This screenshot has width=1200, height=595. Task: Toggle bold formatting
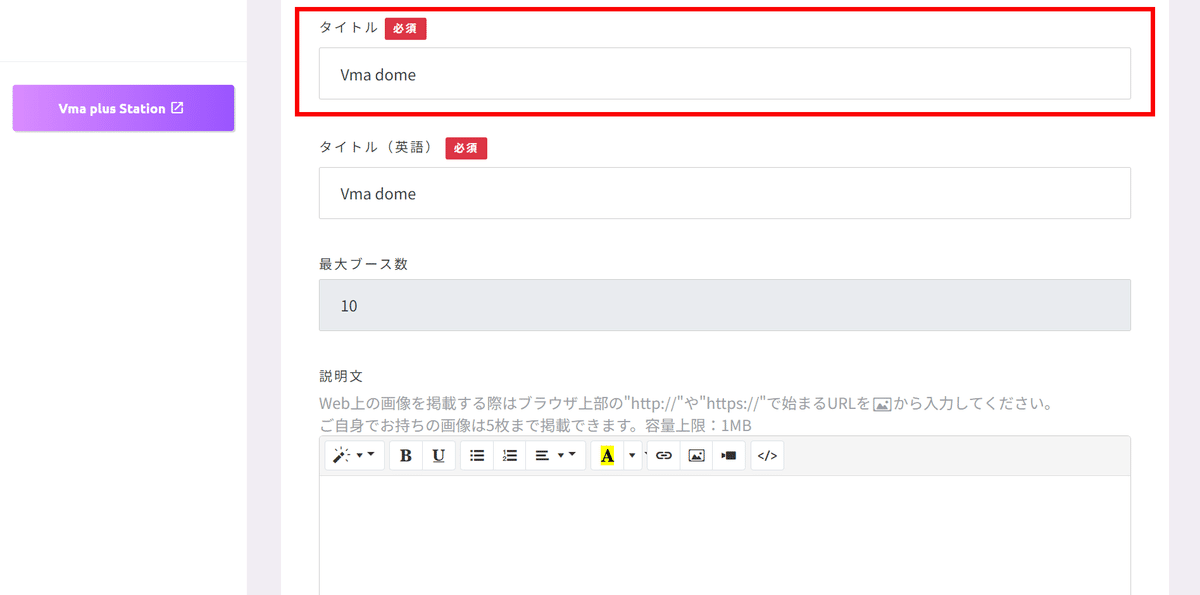406,455
